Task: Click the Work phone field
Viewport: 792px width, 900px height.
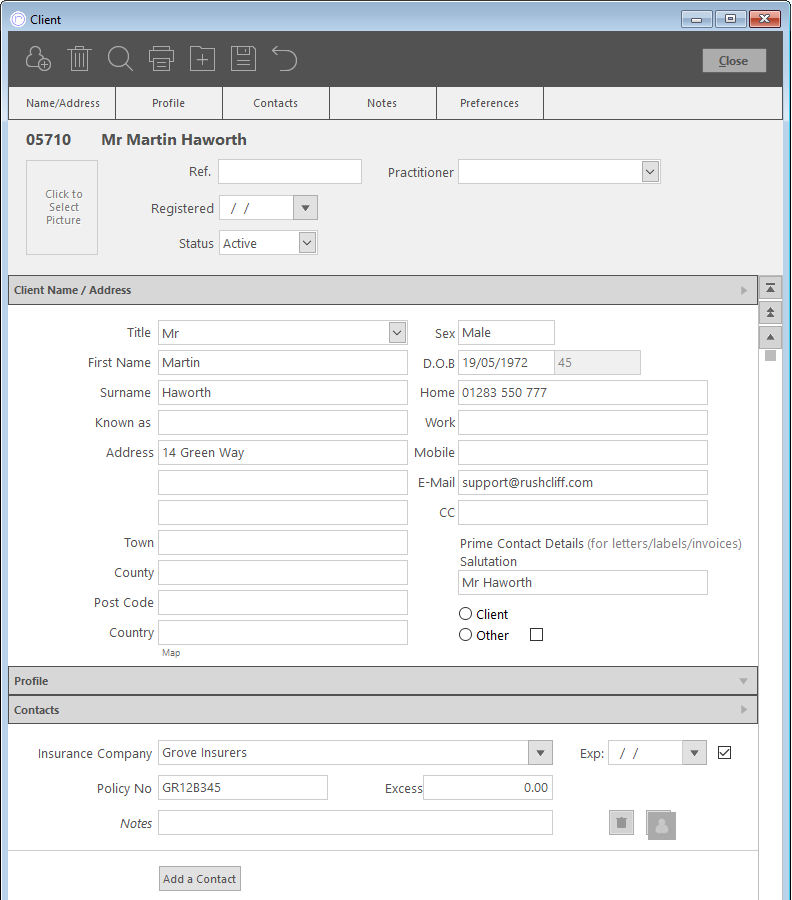Action: tap(583, 422)
